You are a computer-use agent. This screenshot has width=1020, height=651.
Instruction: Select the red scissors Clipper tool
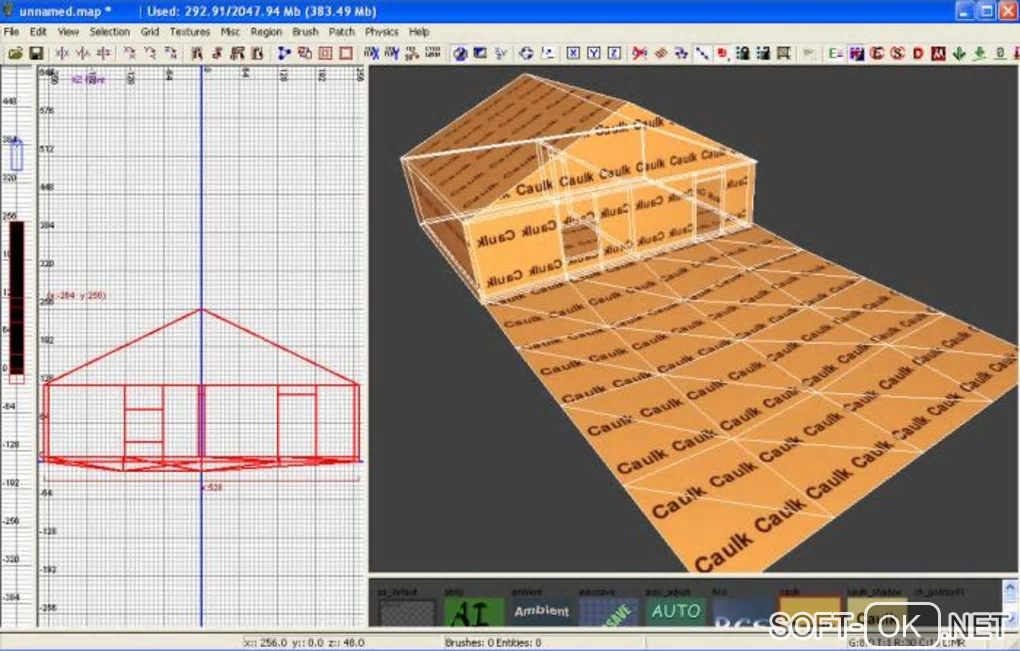coord(639,53)
